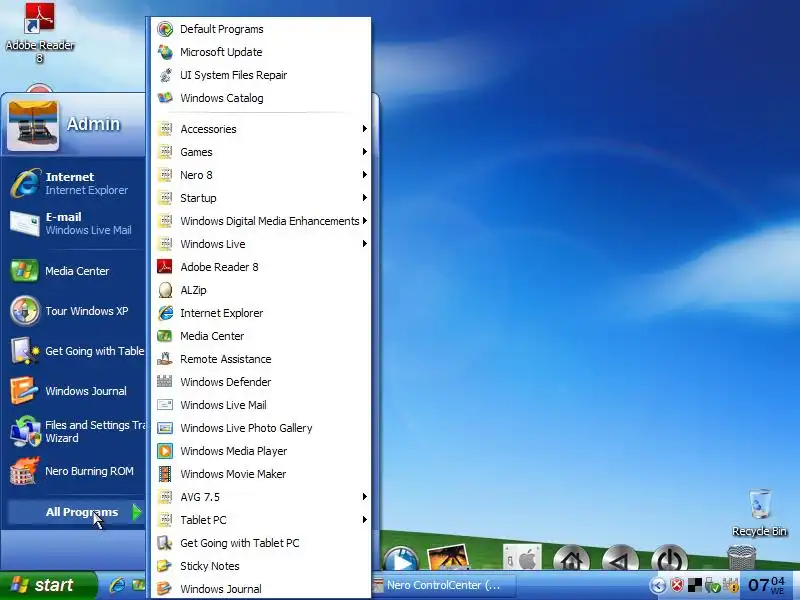Click Windows Live Photo Gallery icon

[x=165, y=428]
